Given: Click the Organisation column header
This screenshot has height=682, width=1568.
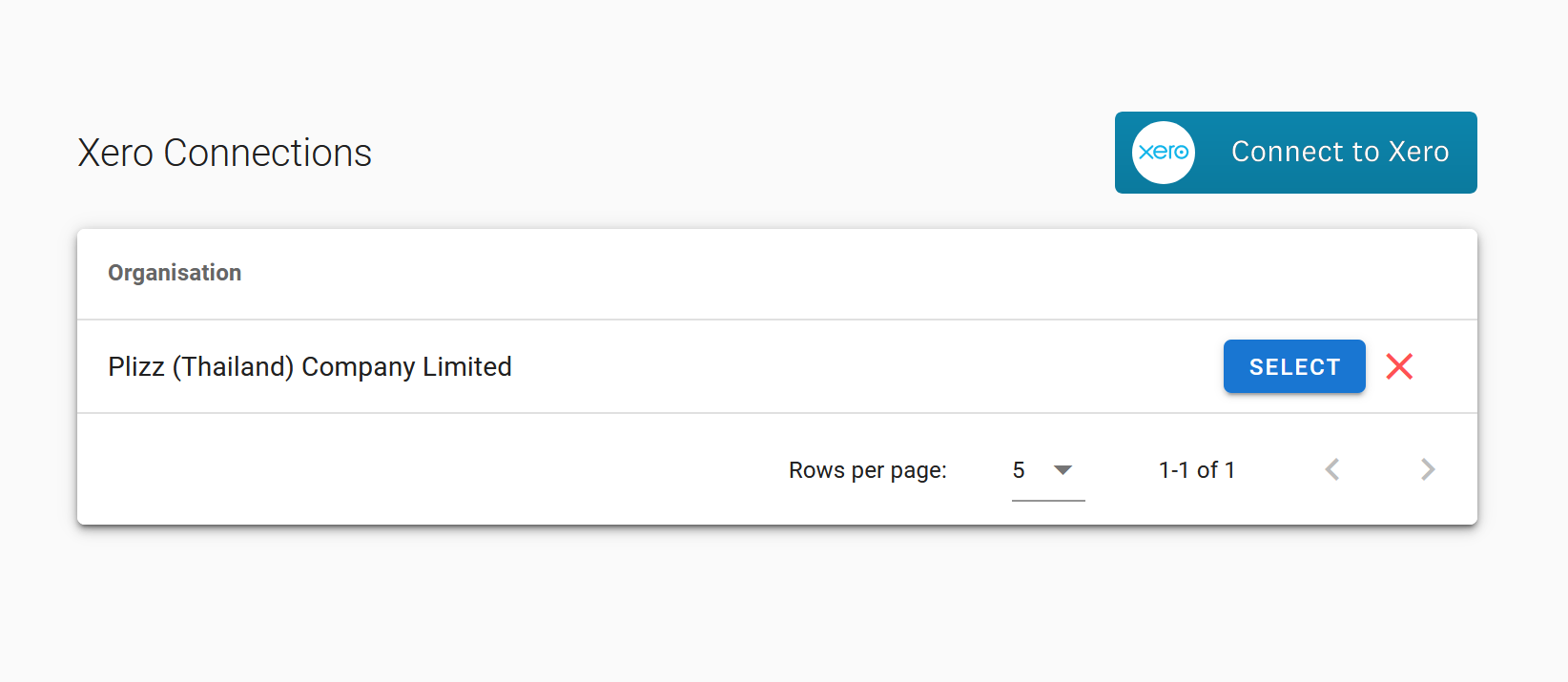Looking at the screenshot, I should coord(175,273).
